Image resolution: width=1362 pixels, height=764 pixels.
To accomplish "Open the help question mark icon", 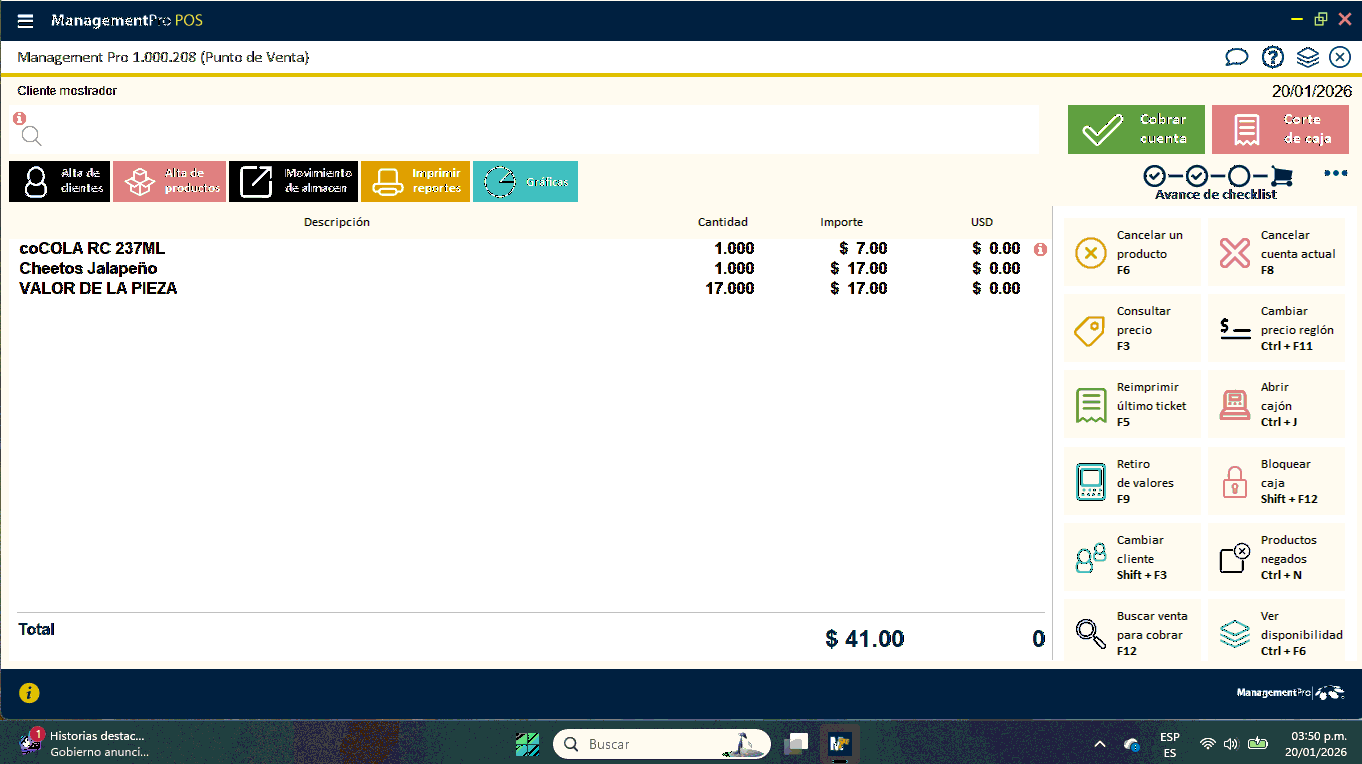I will pyautogui.click(x=1272, y=58).
